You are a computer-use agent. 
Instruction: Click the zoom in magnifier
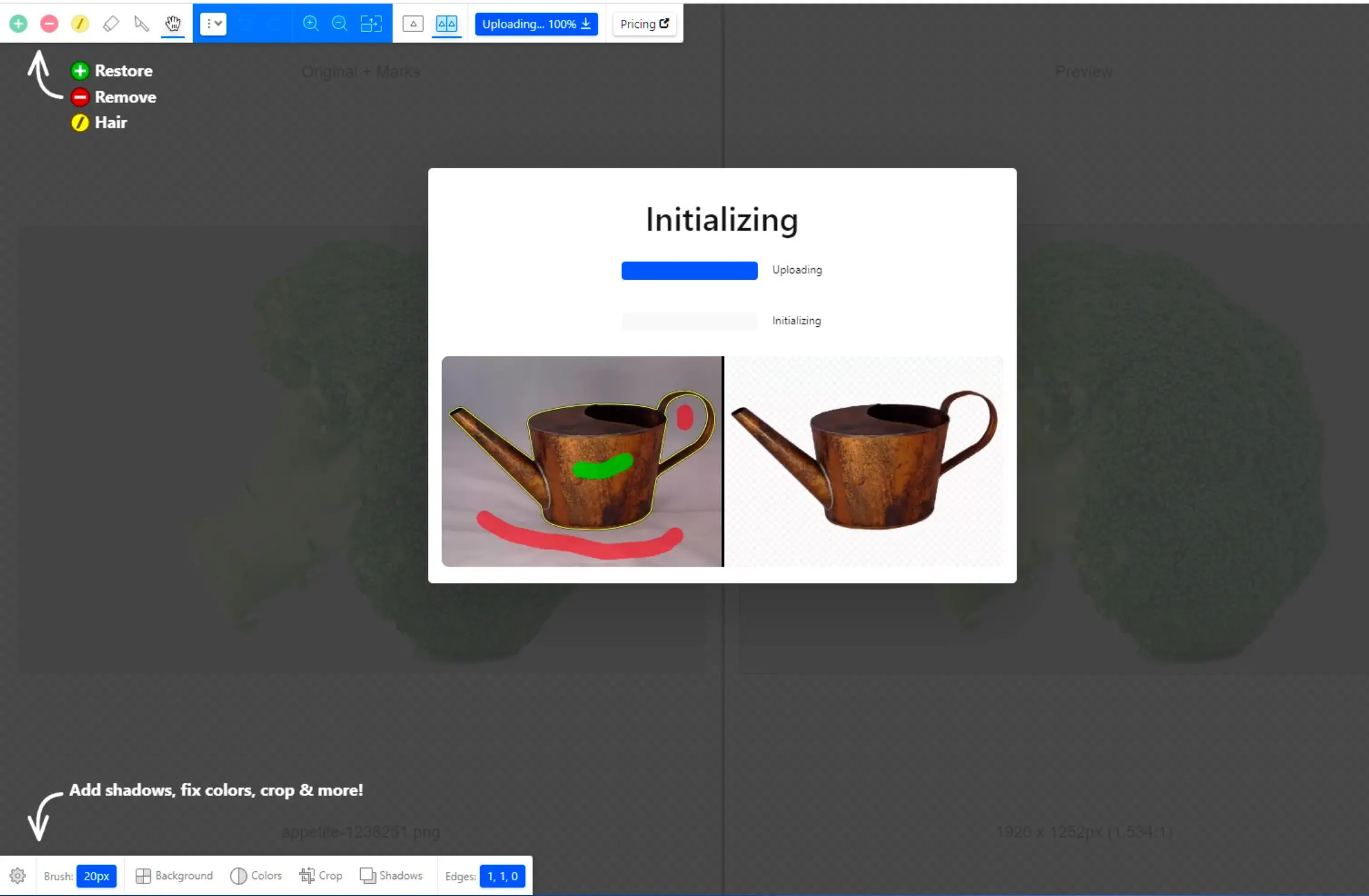point(310,24)
